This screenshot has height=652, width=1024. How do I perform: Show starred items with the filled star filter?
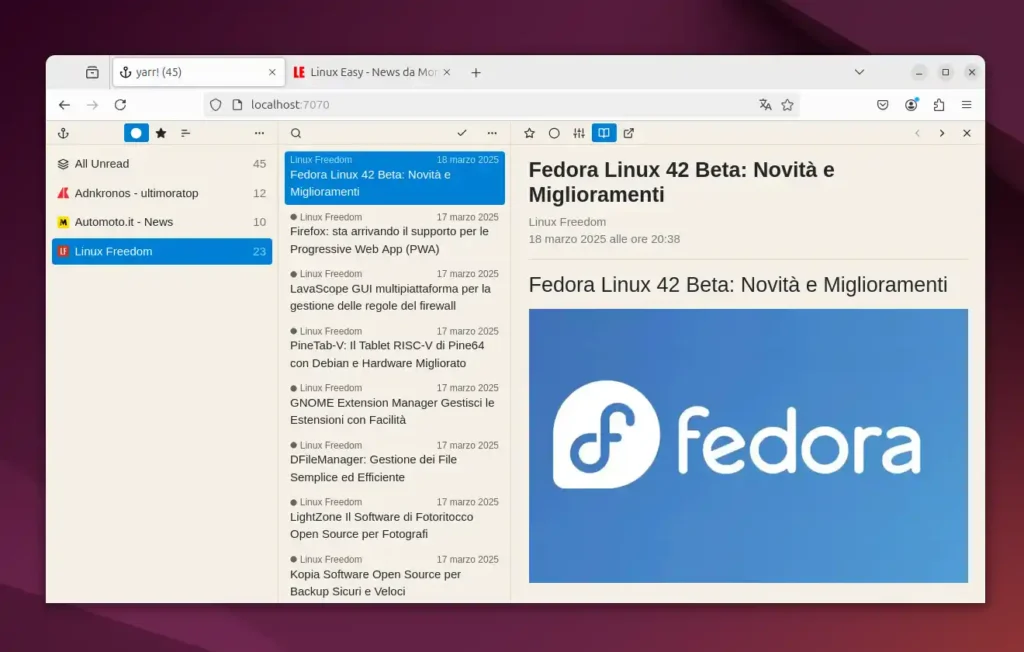coord(161,133)
